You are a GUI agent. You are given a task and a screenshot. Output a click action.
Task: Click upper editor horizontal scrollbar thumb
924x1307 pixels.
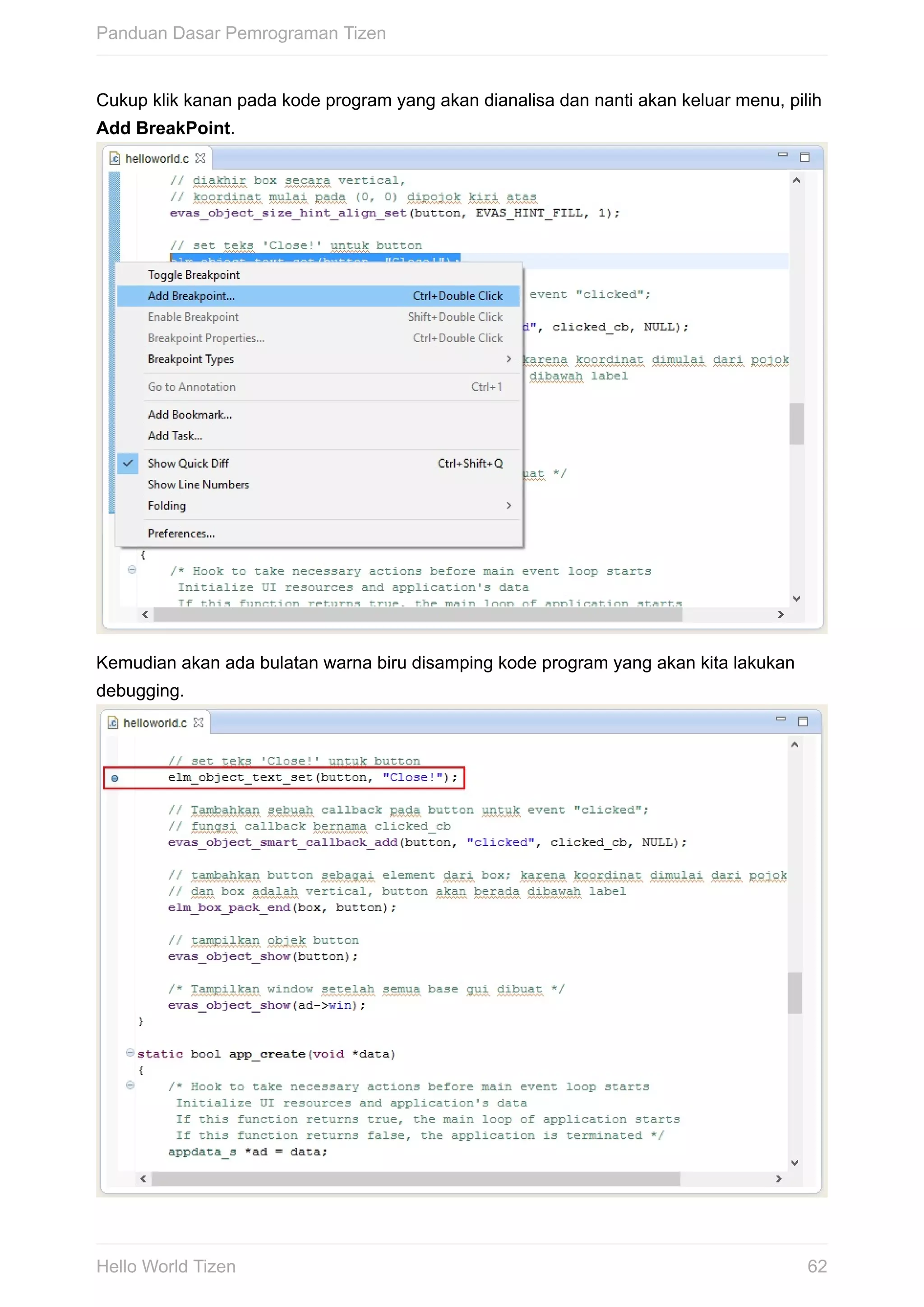point(418,615)
